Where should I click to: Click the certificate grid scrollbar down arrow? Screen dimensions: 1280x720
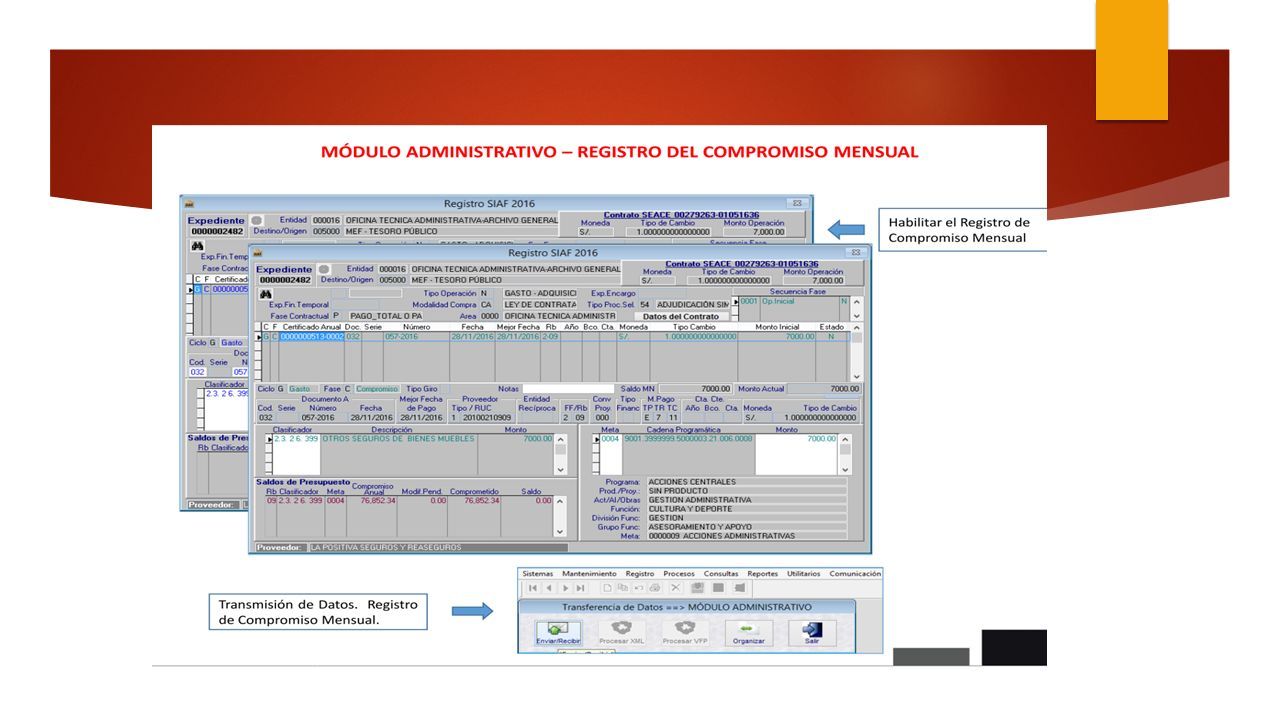click(856, 377)
